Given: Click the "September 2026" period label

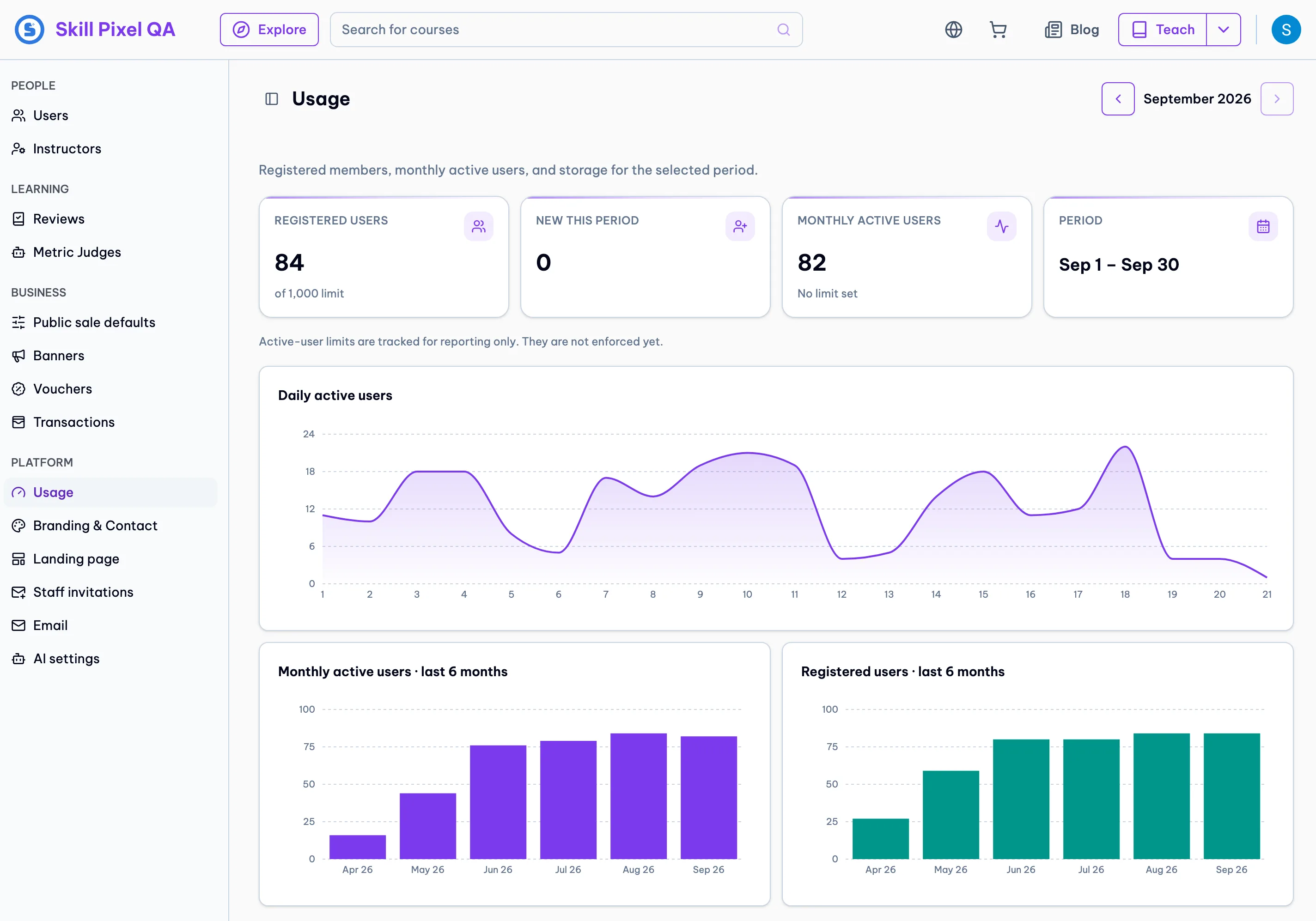Looking at the screenshot, I should (1197, 99).
